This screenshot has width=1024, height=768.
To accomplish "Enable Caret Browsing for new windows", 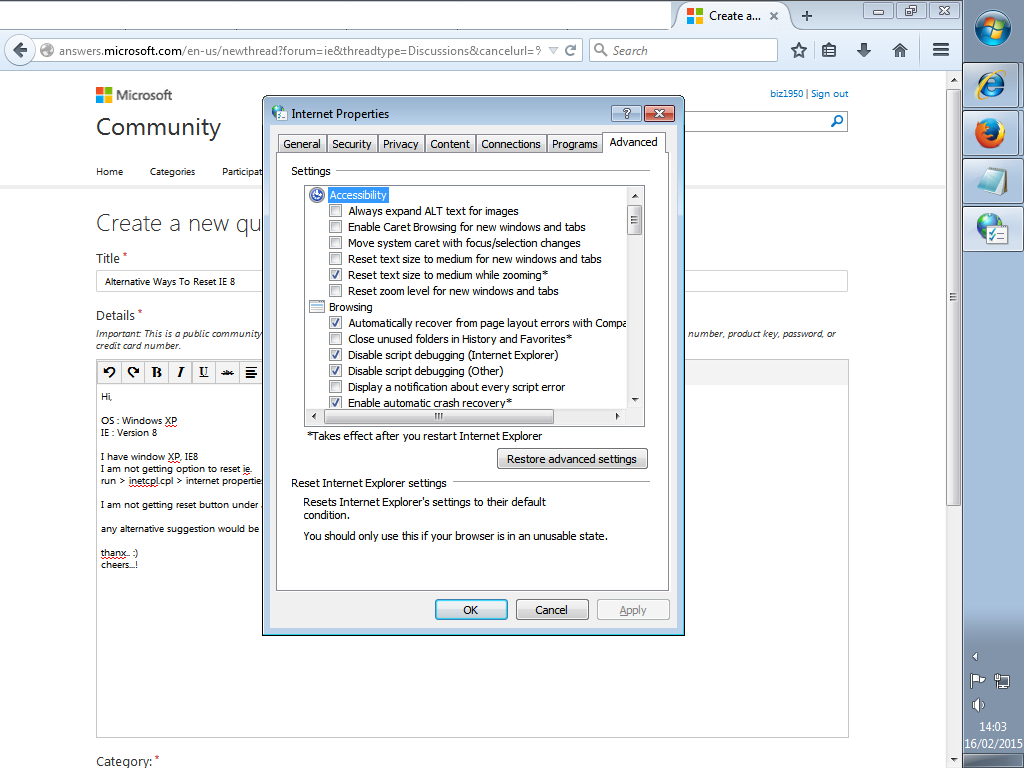I will click(335, 227).
